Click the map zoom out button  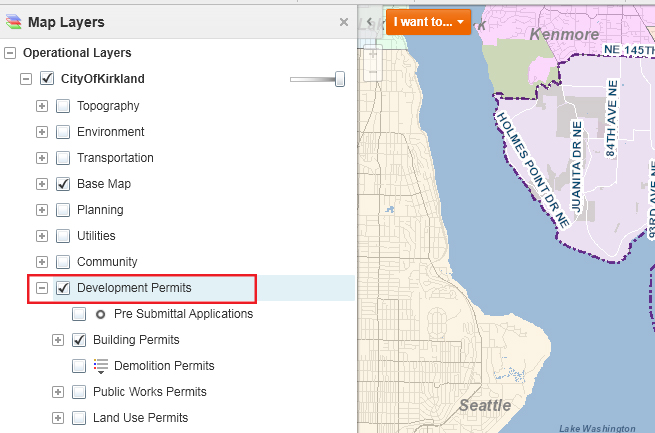pyautogui.click(x=372, y=74)
